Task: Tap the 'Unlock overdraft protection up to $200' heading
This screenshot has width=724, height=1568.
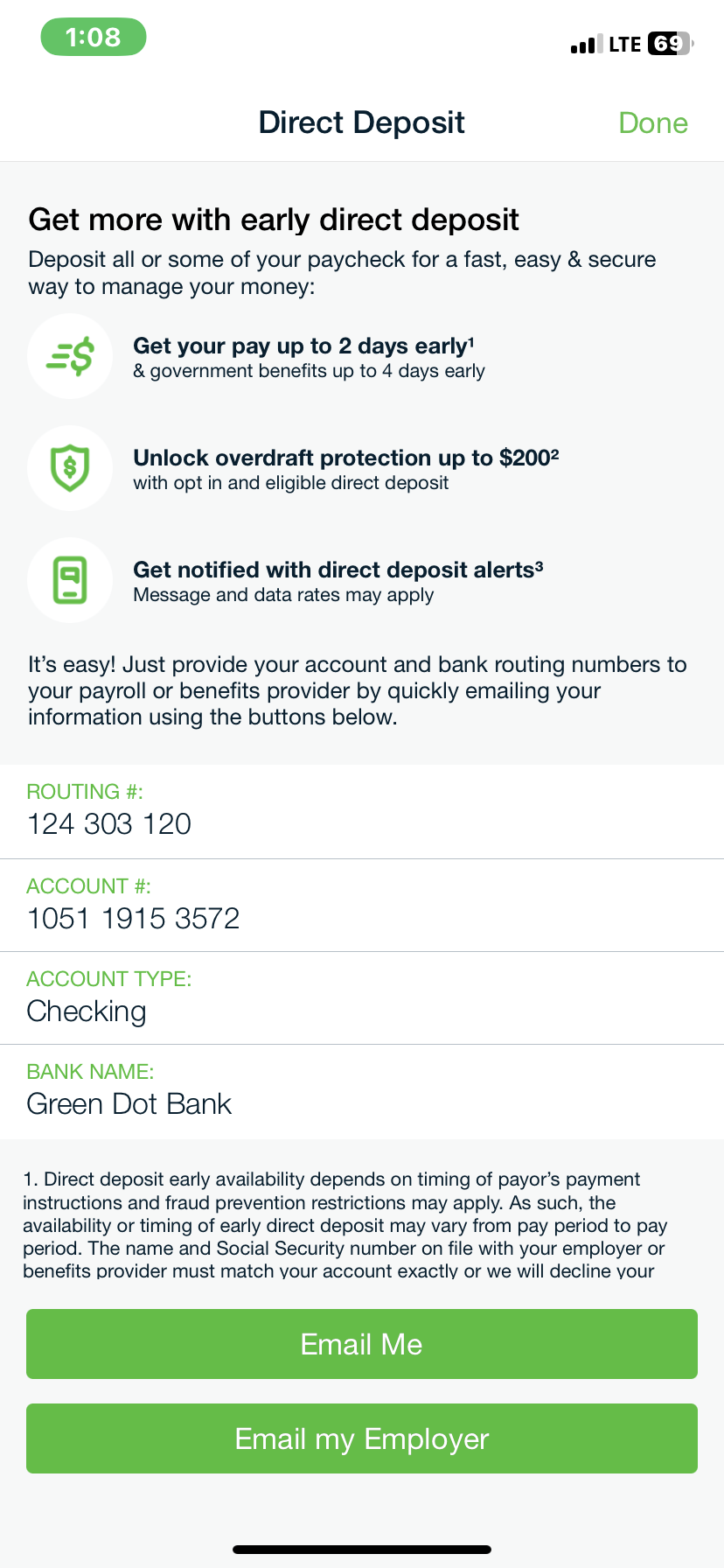Action: [346, 458]
